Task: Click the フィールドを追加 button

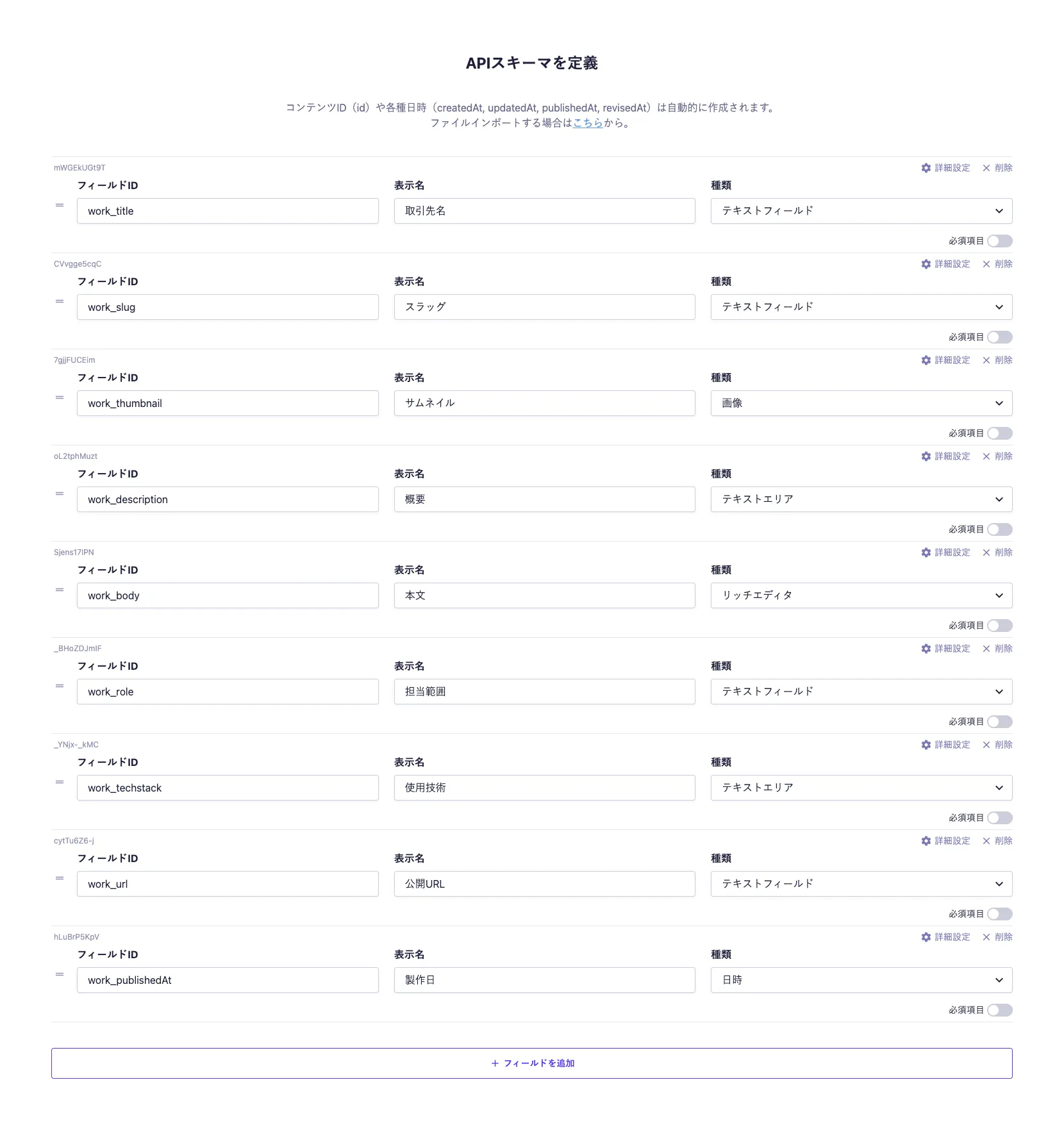Action: (532, 1063)
